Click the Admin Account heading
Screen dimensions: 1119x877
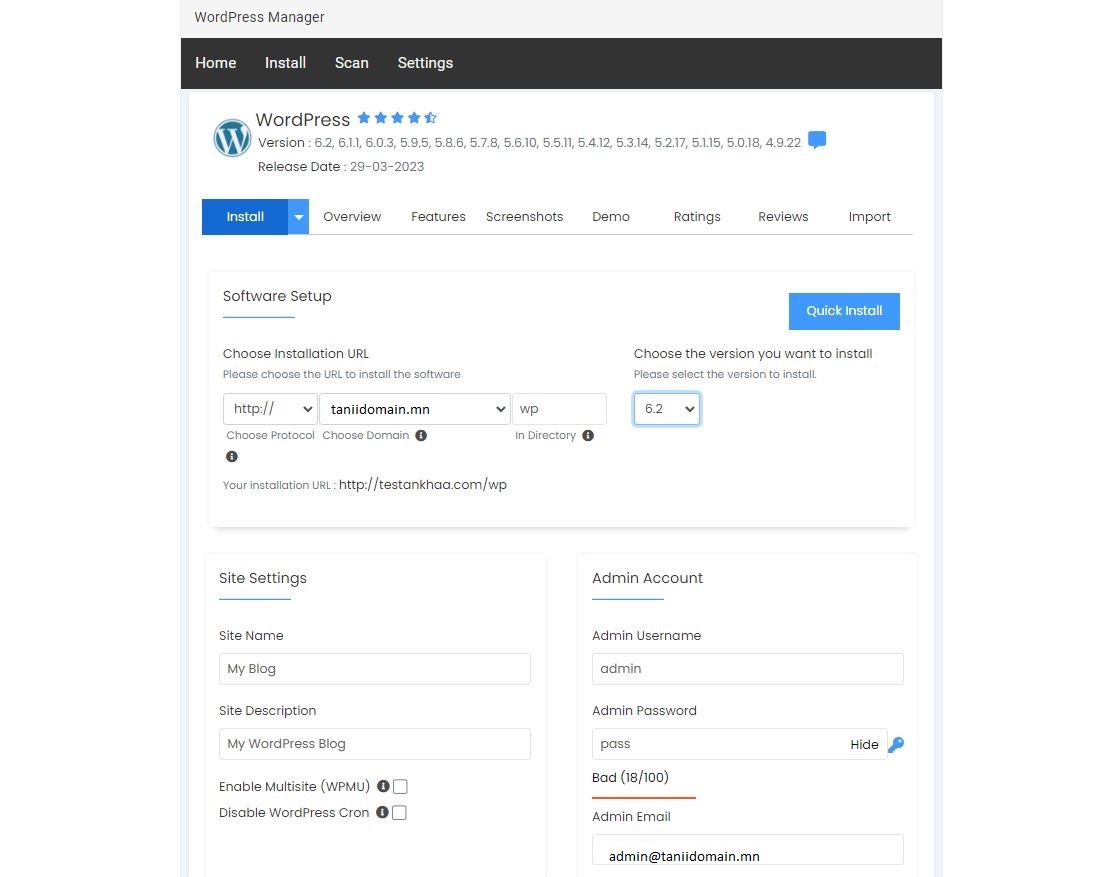647,578
